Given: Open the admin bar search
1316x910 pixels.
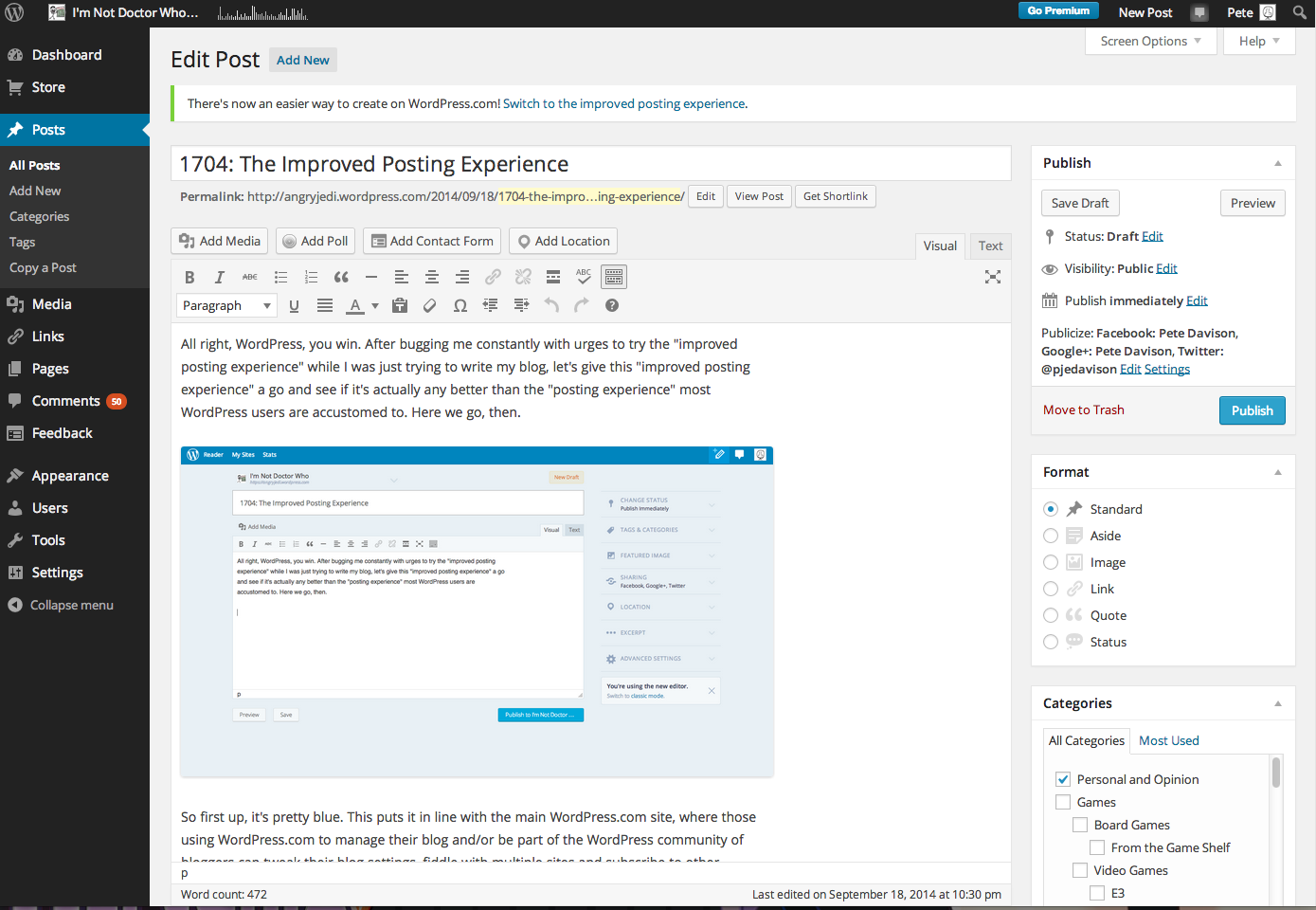Looking at the screenshot, I should pos(1299,12).
